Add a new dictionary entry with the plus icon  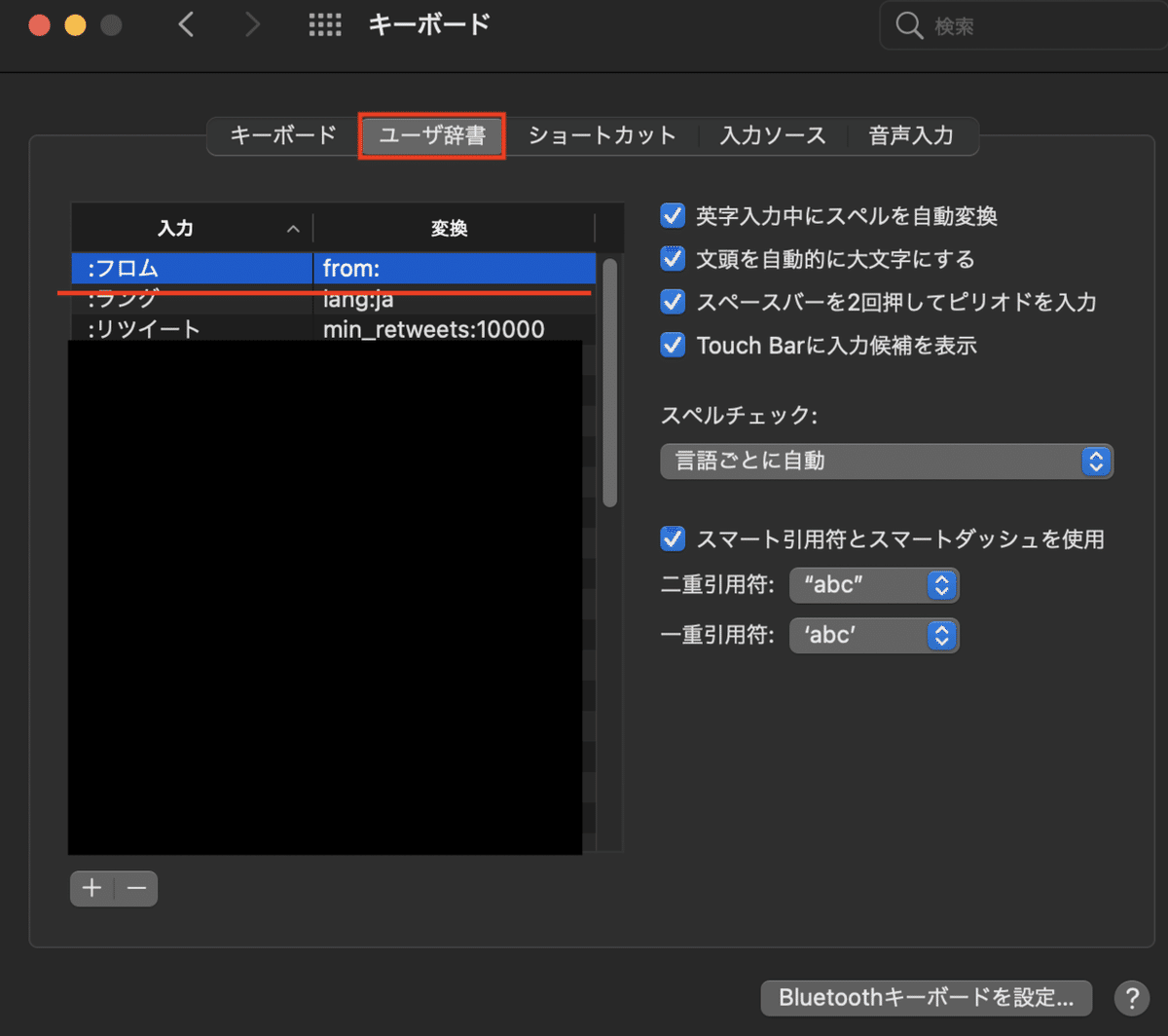(x=91, y=888)
